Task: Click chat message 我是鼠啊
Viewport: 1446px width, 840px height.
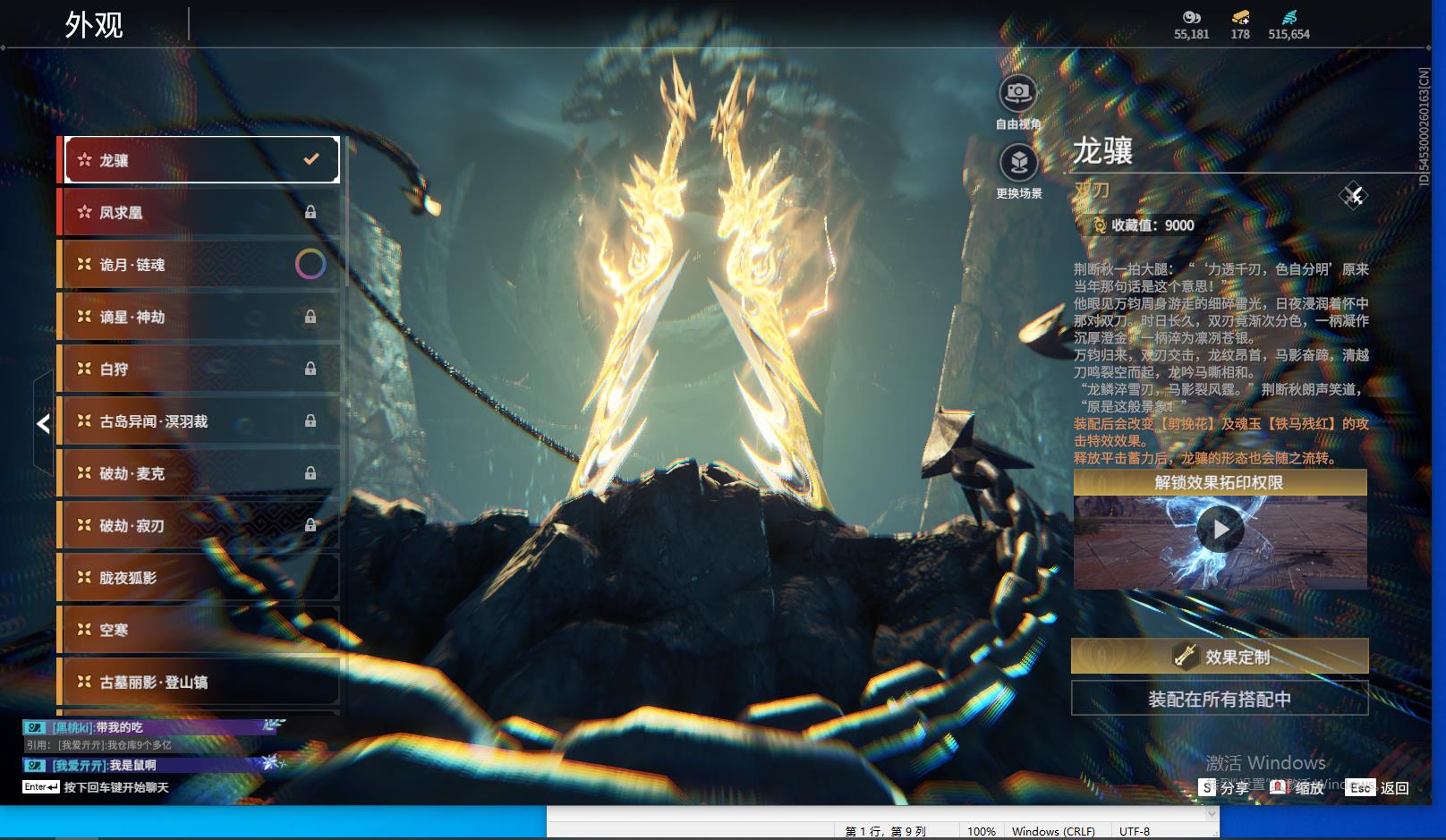Action: [133, 765]
